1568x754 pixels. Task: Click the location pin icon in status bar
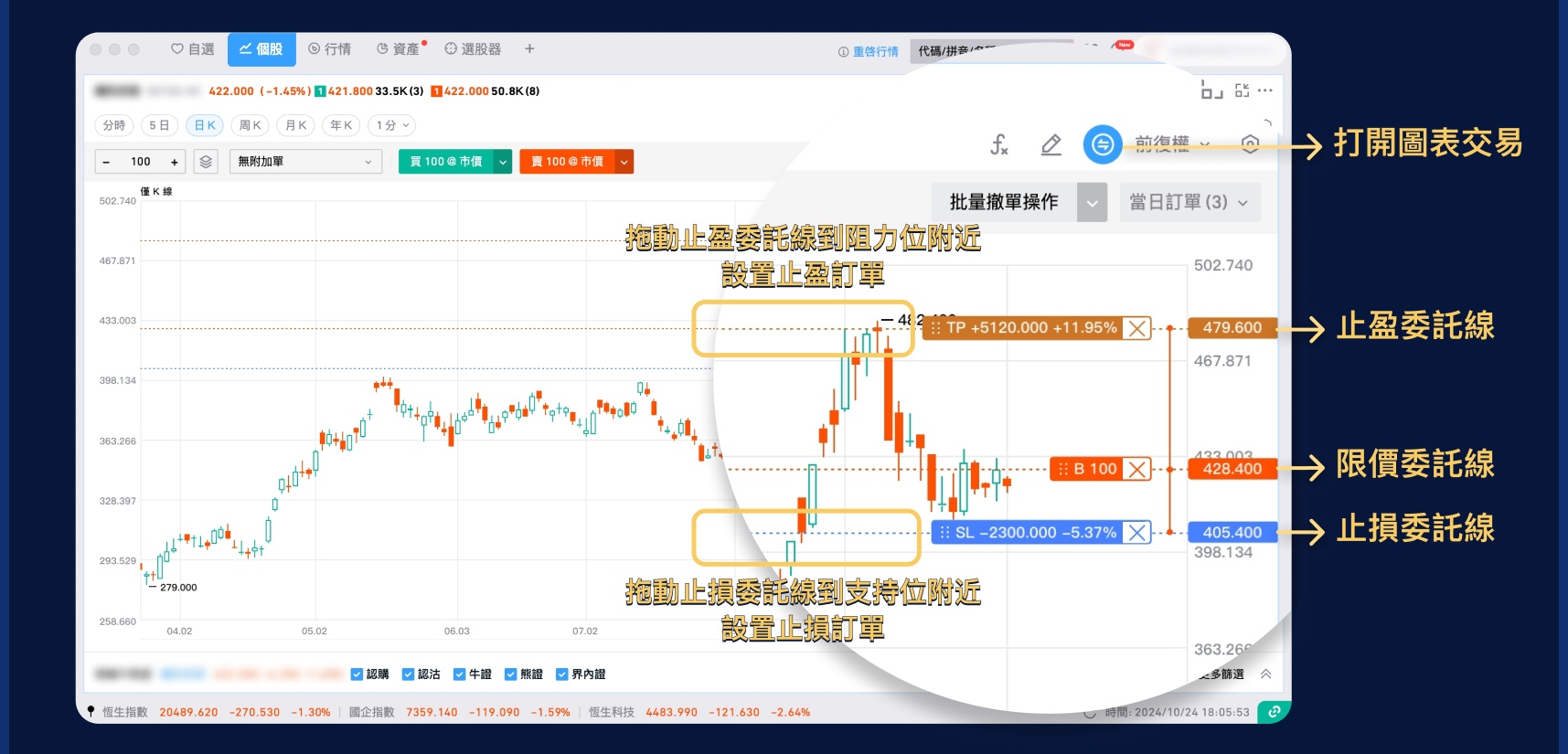pos(91,712)
